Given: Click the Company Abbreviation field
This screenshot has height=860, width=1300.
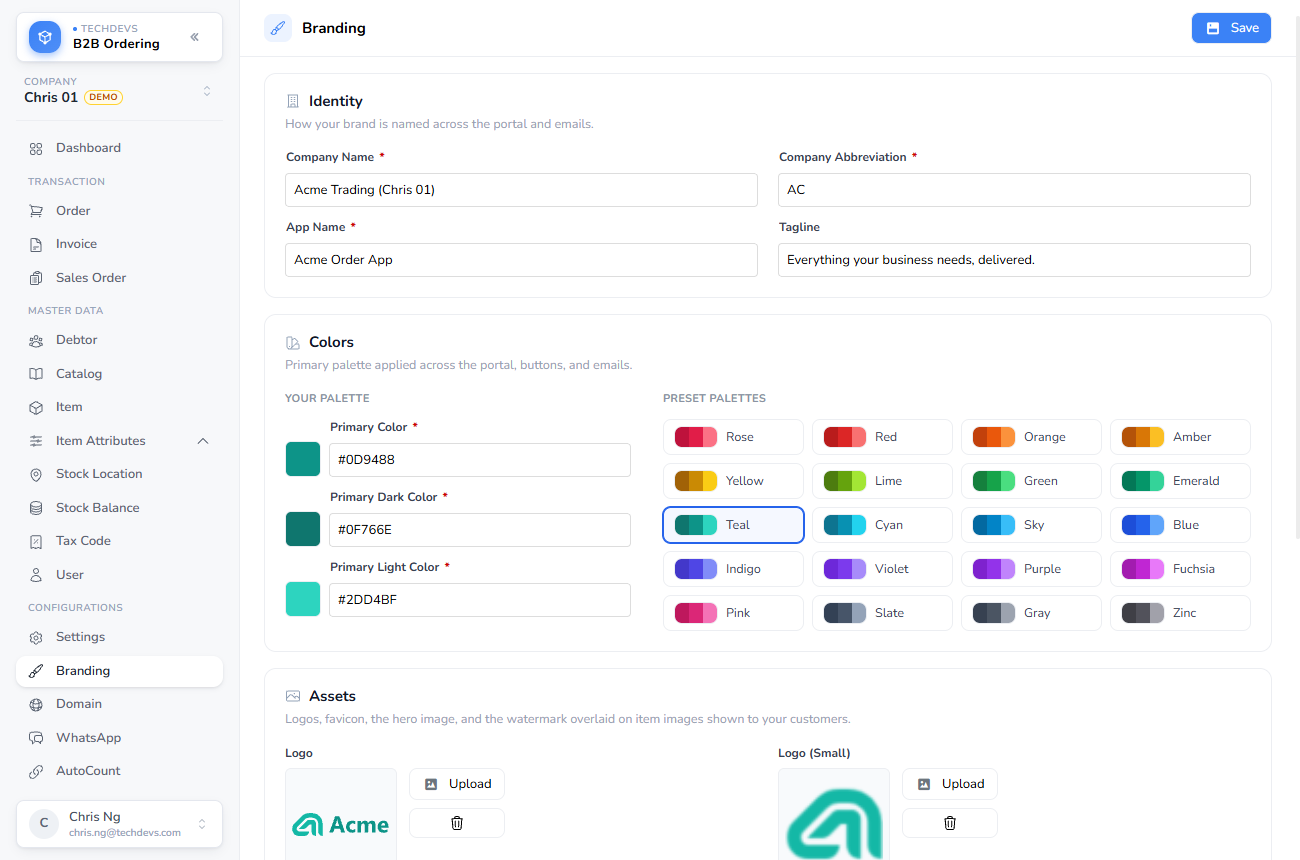Looking at the screenshot, I should click(x=1014, y=190).
